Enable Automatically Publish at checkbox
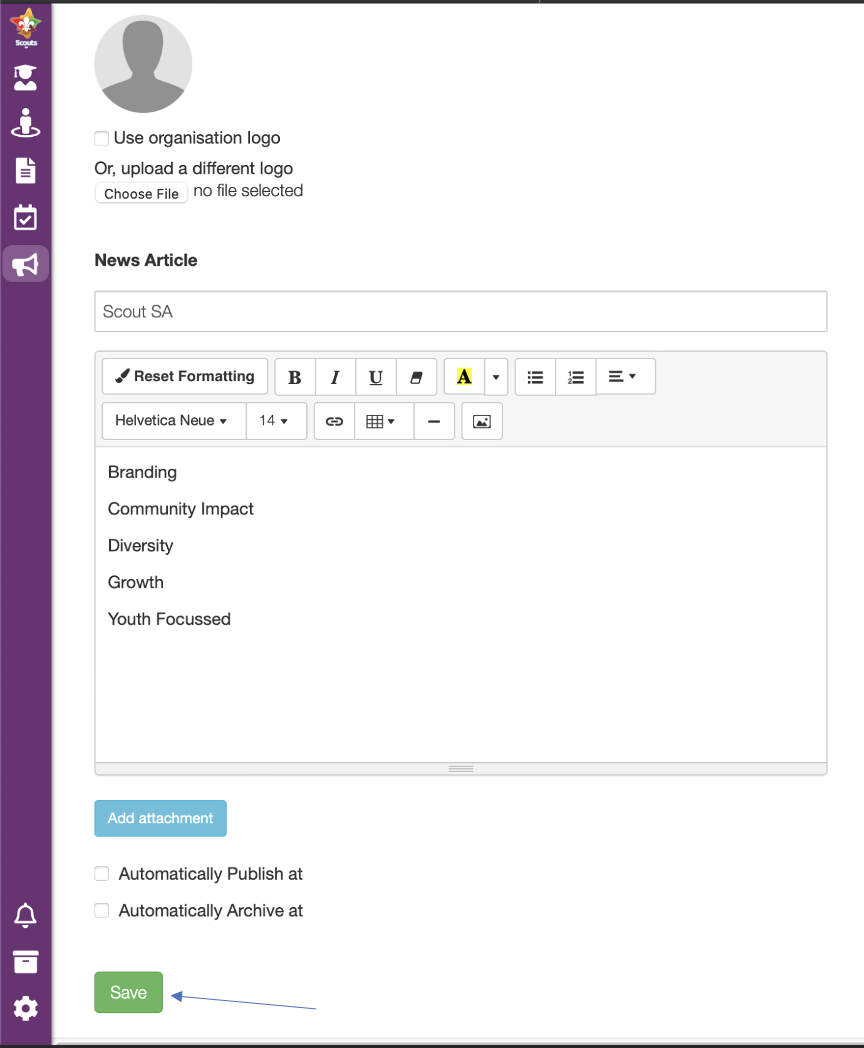 (102, 874)
